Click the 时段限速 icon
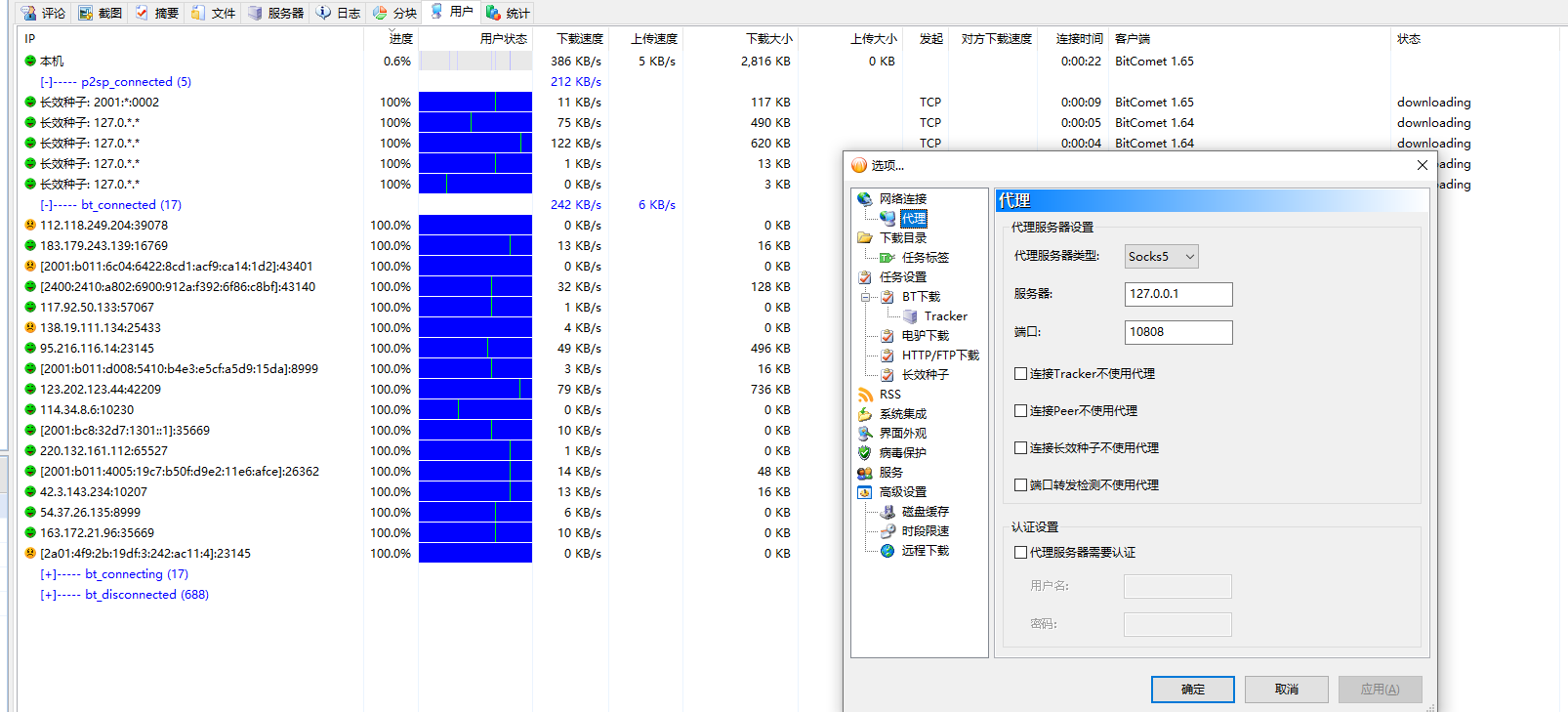Image resolution: width=1568 pixels, height=712 pixels. [887, 531]
